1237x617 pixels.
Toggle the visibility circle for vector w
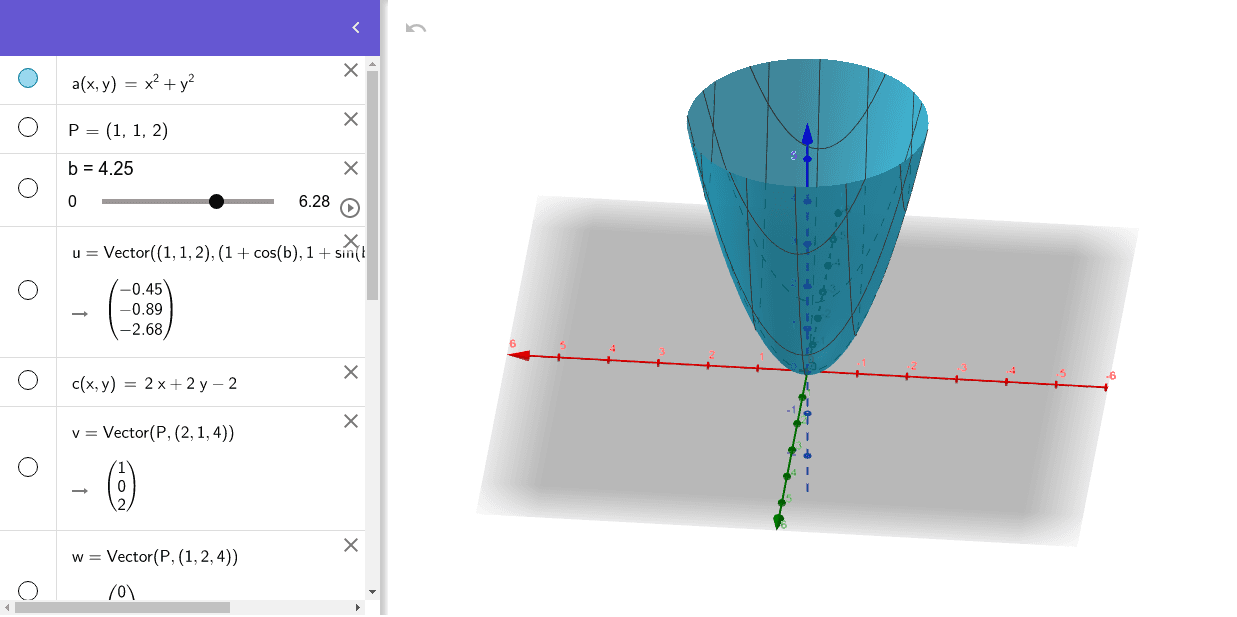click(x=28, y=590)
